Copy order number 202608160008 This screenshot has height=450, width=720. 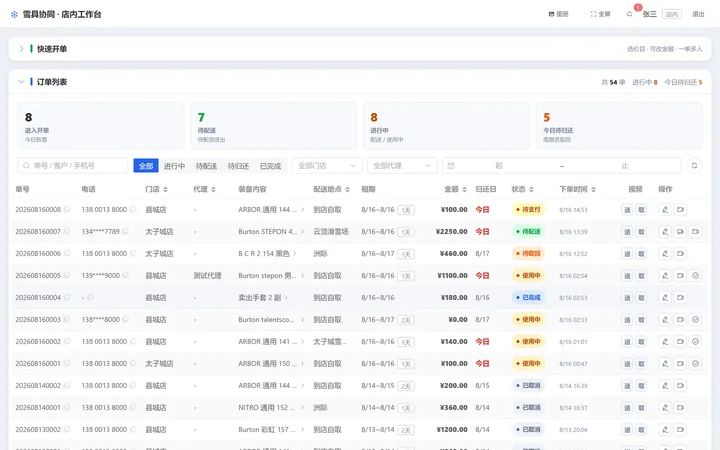click(67, 209)
